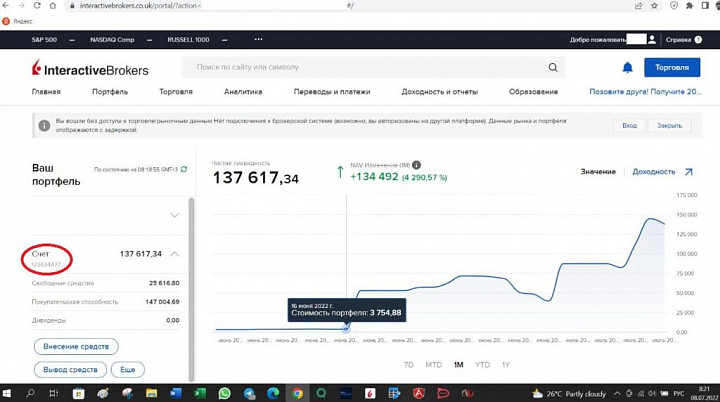Open the three-dots ticker options menu

tap(259, 40)
